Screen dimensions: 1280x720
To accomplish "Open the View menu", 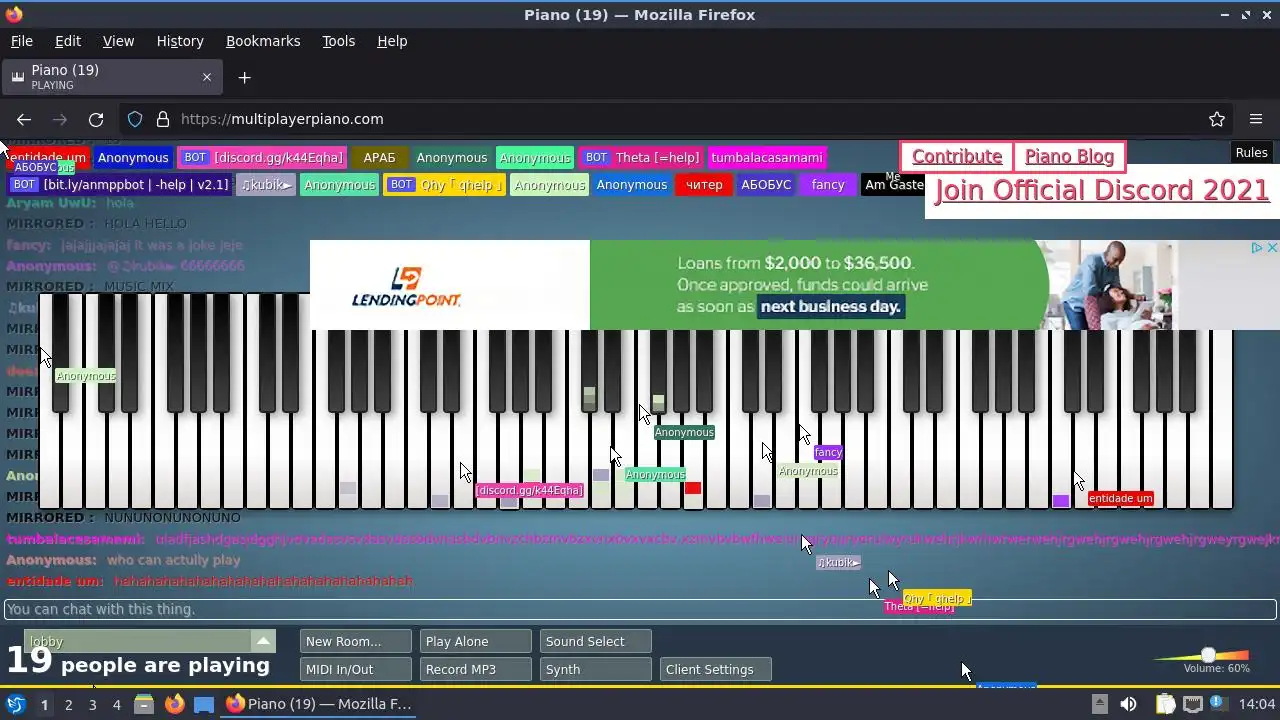I will tap(118, 41).
